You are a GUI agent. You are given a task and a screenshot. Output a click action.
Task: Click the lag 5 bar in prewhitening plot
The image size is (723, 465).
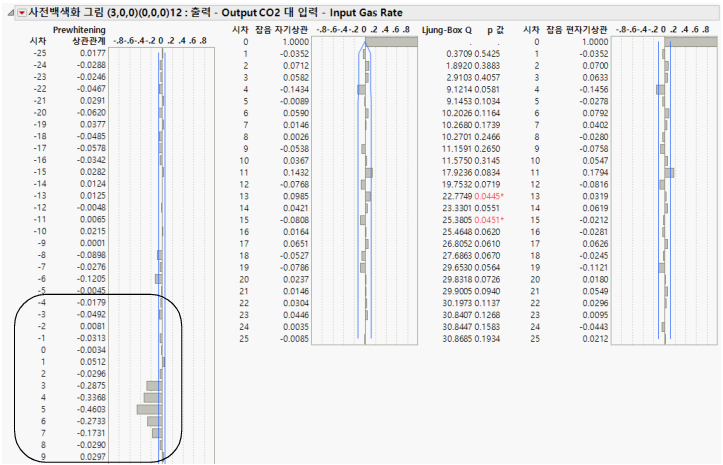149,409
